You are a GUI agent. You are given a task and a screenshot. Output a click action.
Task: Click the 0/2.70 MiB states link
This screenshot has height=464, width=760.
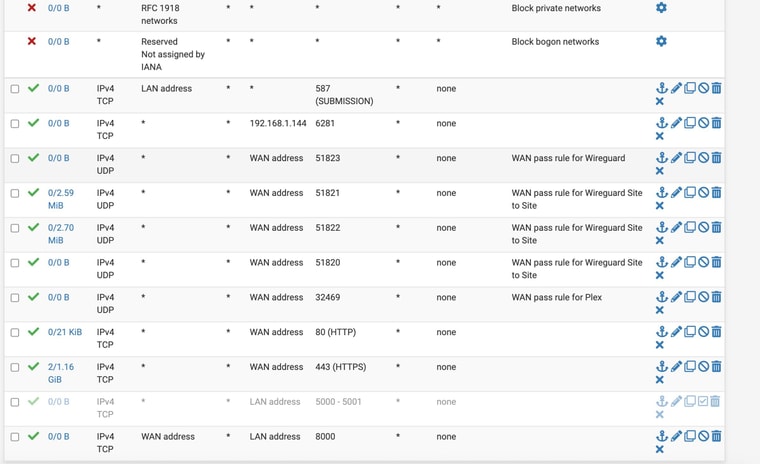coord(61,234)
